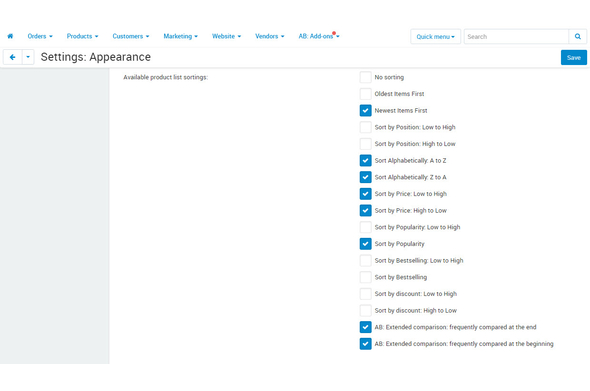The height and width of the screenshot is (391, 590).
Task: Uncheck Newest Items First
Action: (365, 111)
